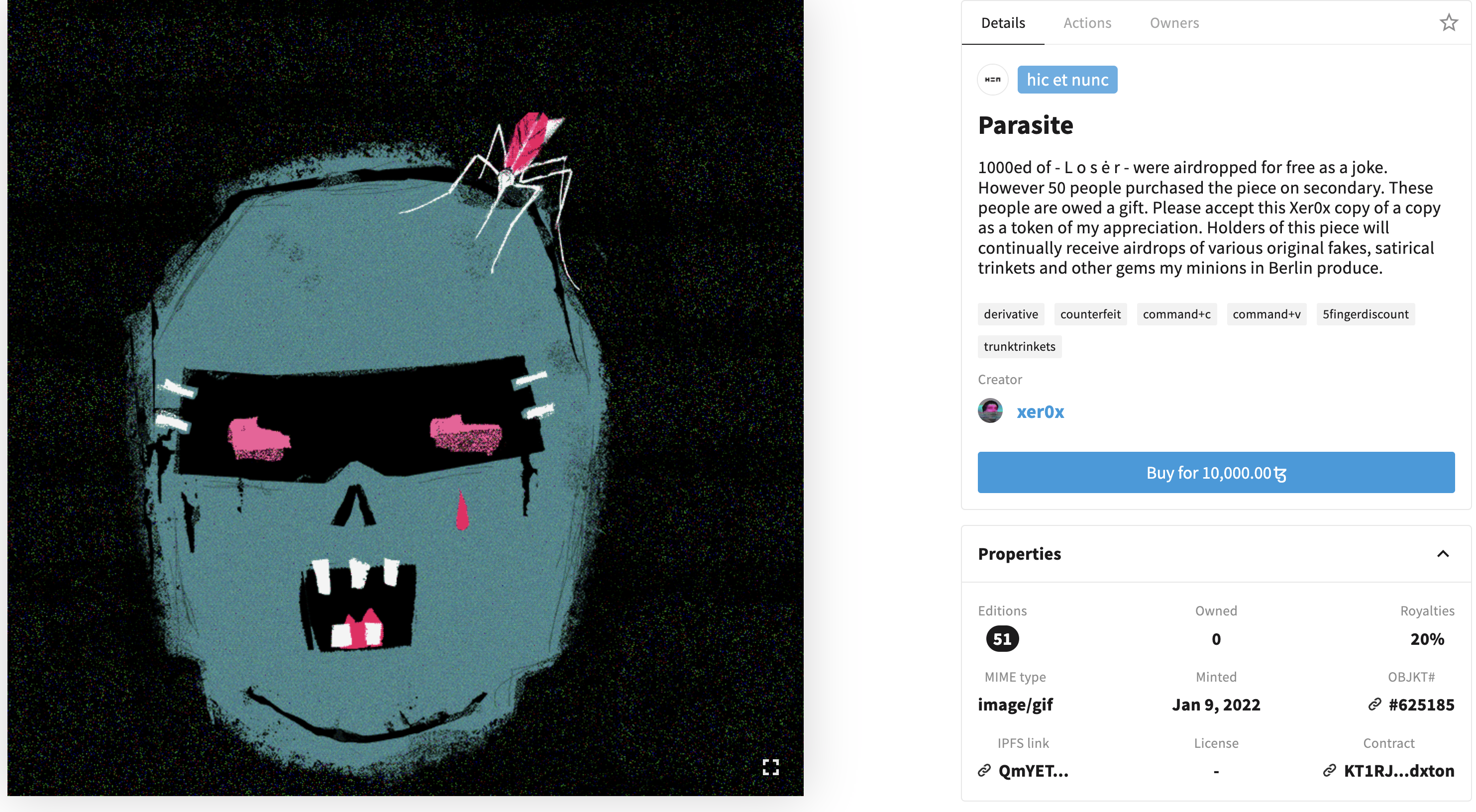
Task: Click the hic et nunc marketplace tag
Action: (x=1067, y=80)
